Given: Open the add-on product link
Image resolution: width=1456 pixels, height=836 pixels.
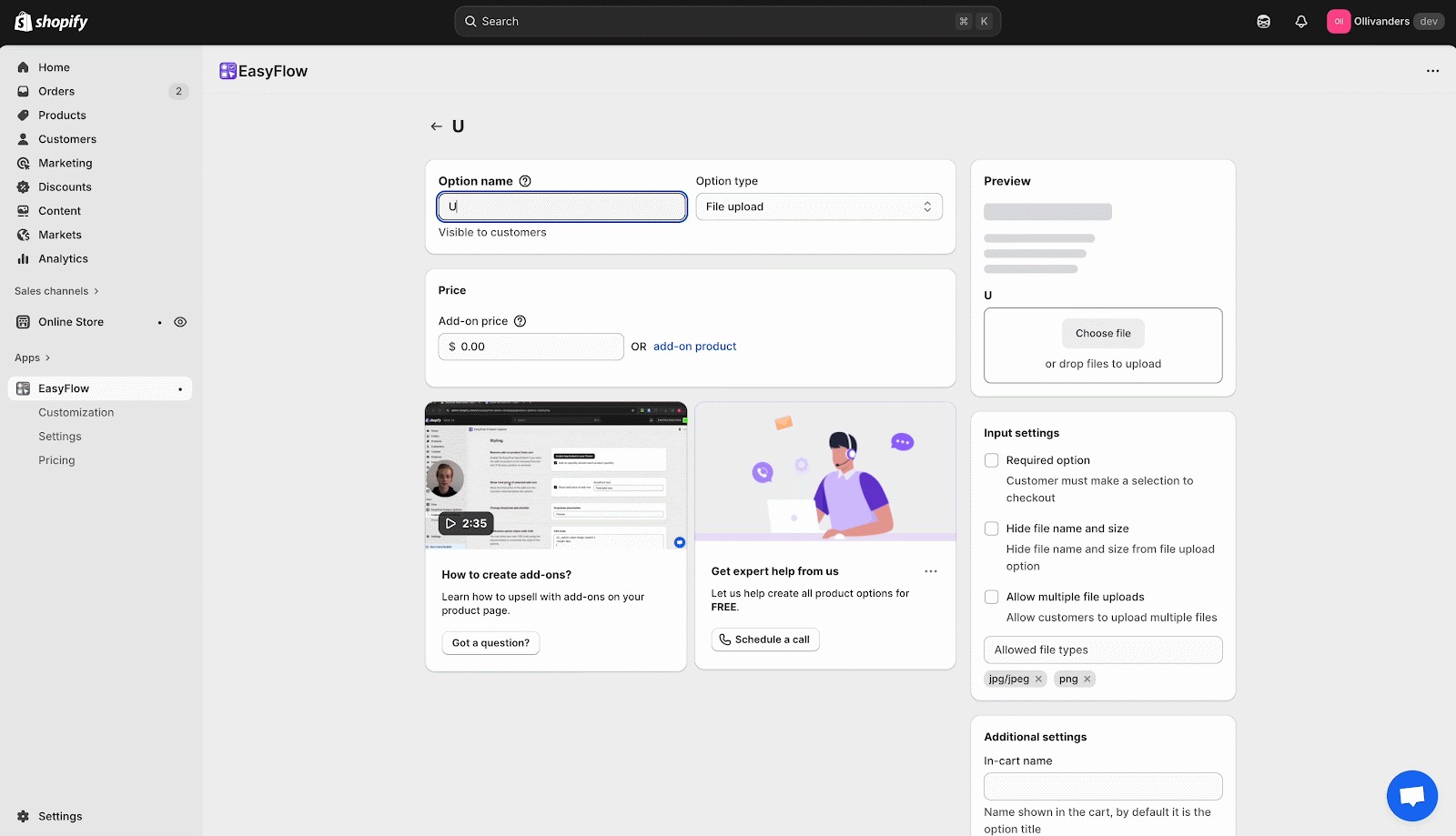Looking at the screenshot, I should coord(694,346).
